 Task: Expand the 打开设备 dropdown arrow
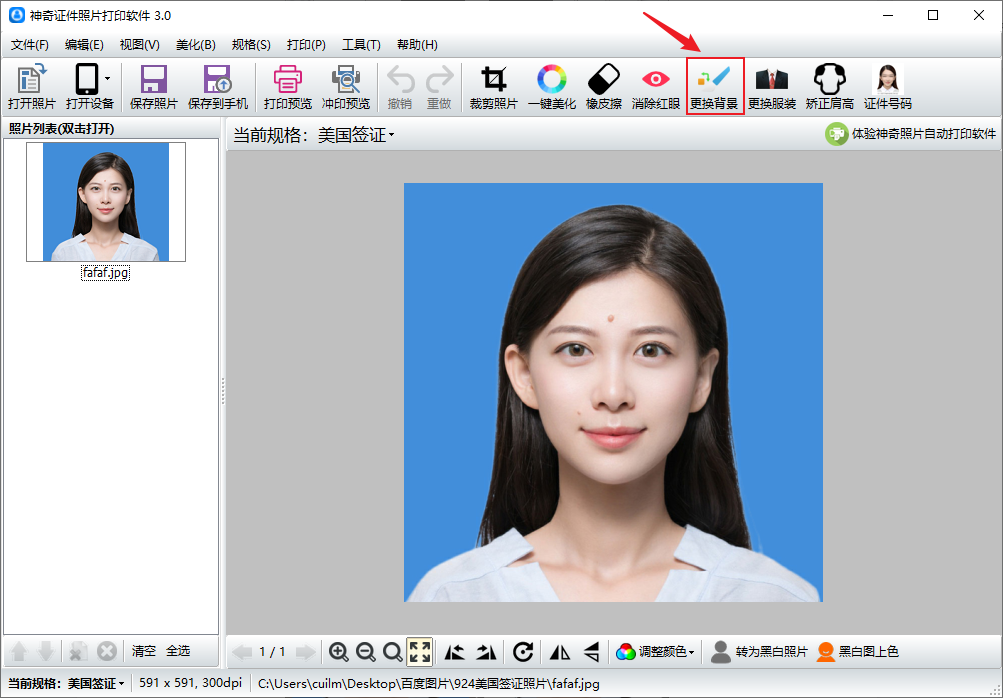pos(108,78)
